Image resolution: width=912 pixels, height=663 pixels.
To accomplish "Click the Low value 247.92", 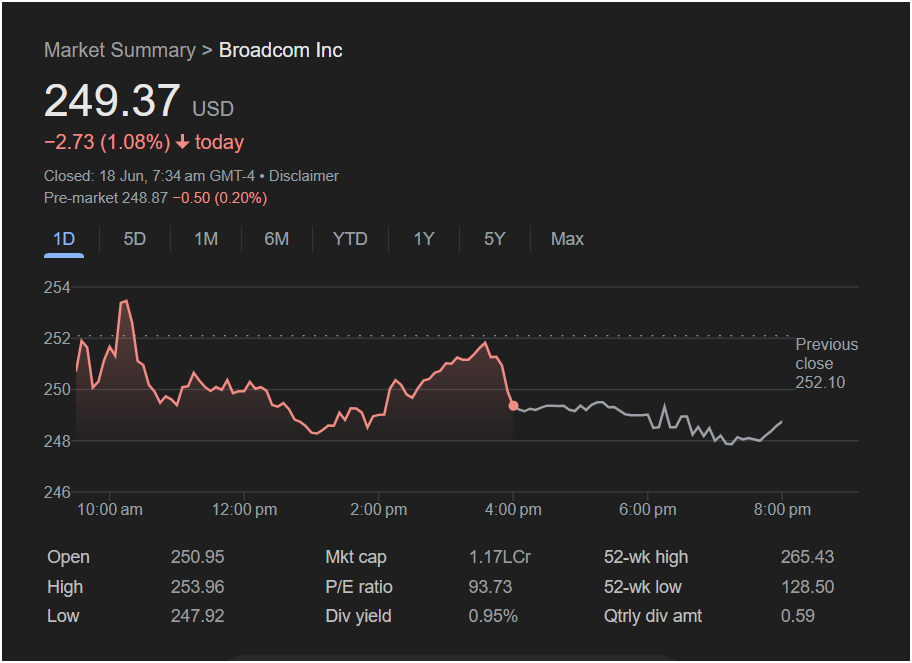I will click(x=198, y=616).
